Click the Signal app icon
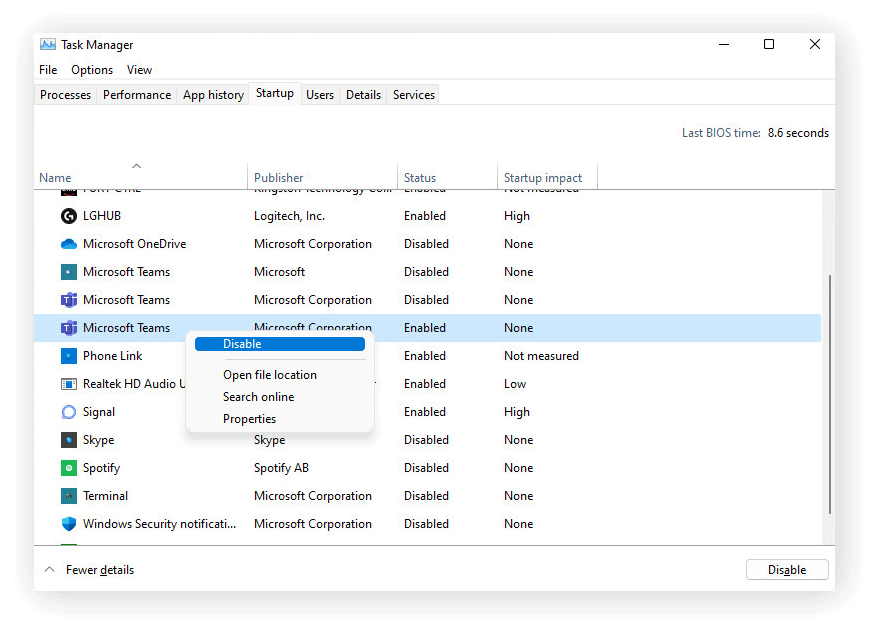 tap(68, 411)
